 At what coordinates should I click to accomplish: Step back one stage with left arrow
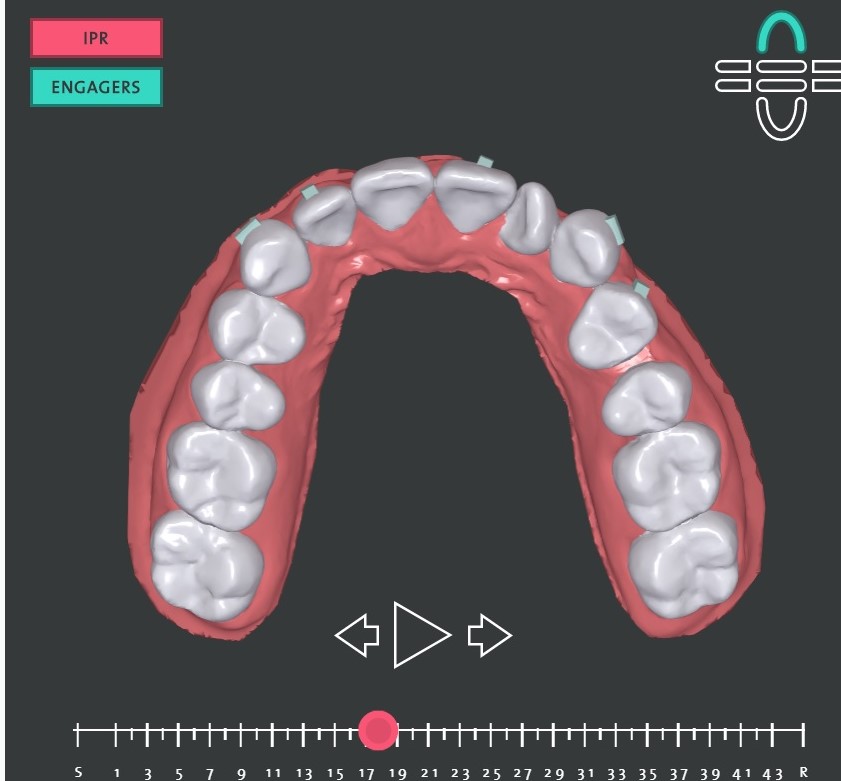tap(357, 635)
